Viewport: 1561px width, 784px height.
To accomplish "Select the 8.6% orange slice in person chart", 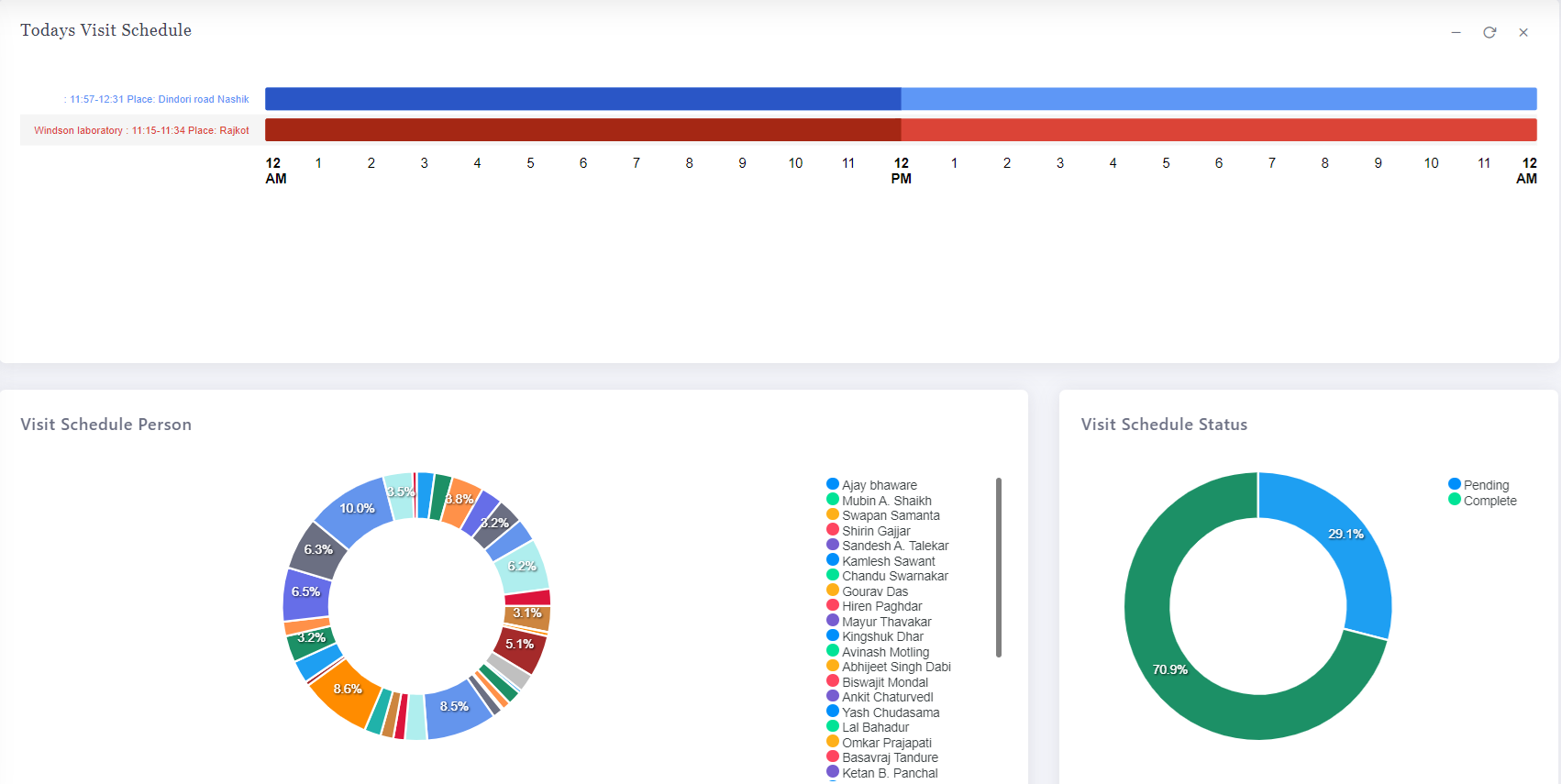I will click(x=347, y=690).
